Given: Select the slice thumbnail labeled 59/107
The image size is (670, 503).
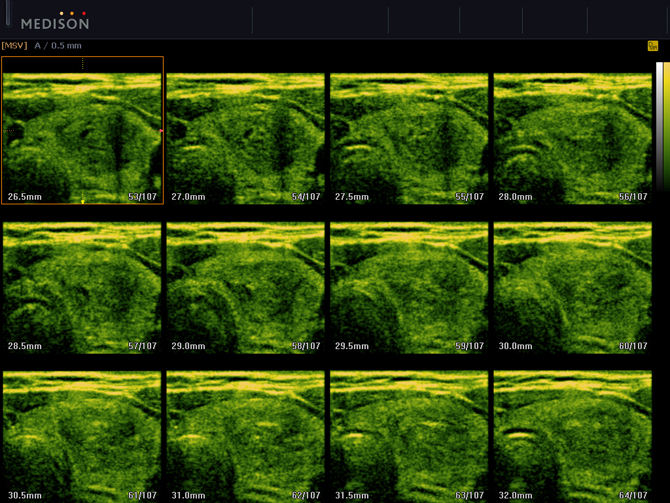Looking at the screenshot, I should 409,288.
